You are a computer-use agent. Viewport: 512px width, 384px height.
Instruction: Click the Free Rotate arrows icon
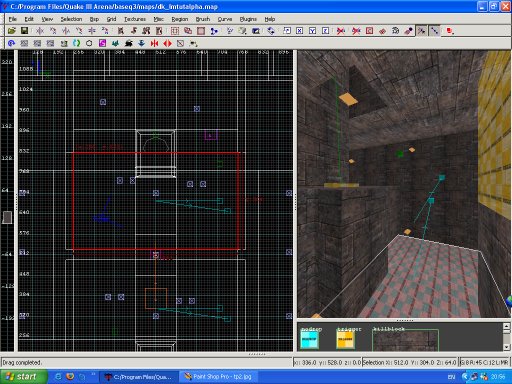pos(271,31)
